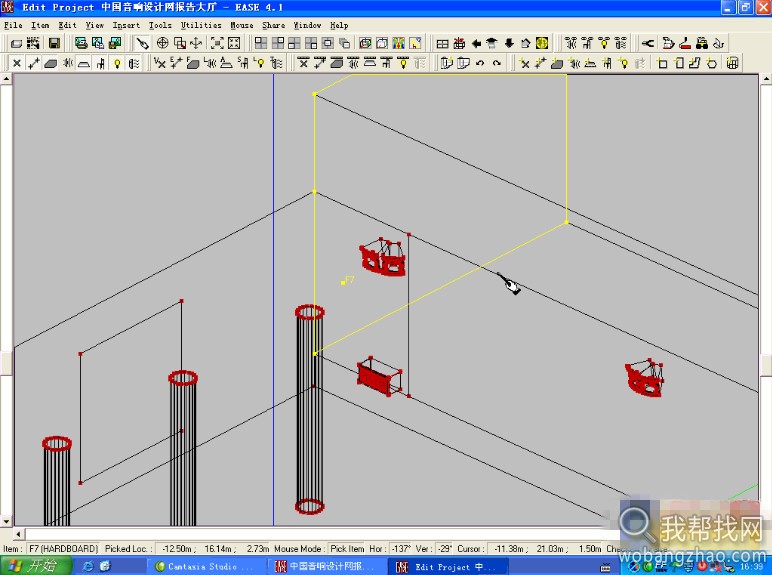This screenshot has width=772, height=575.
Task: Toggle the loudspeaker display icon
Action: click(x=67, y=63)
